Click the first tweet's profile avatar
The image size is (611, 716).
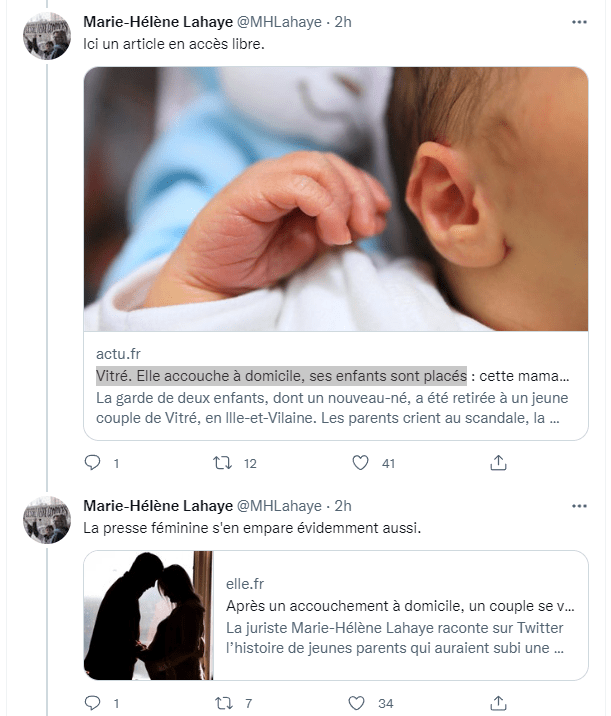click(47, 37)
